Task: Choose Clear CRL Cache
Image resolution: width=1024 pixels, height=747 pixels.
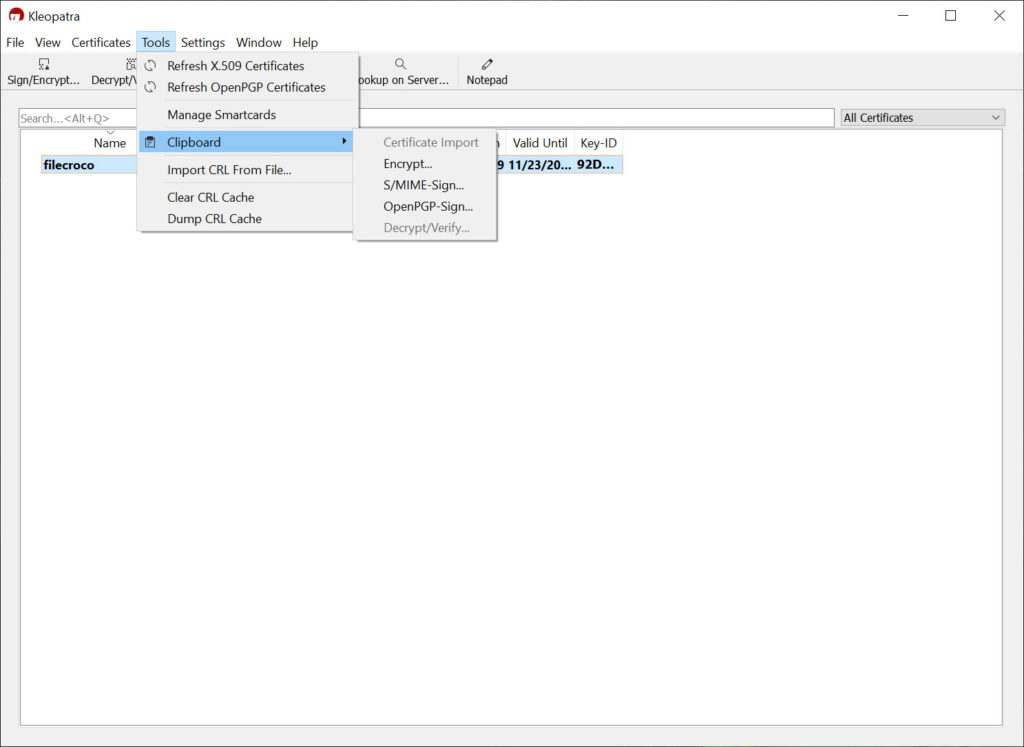Action: click(246, 197)
